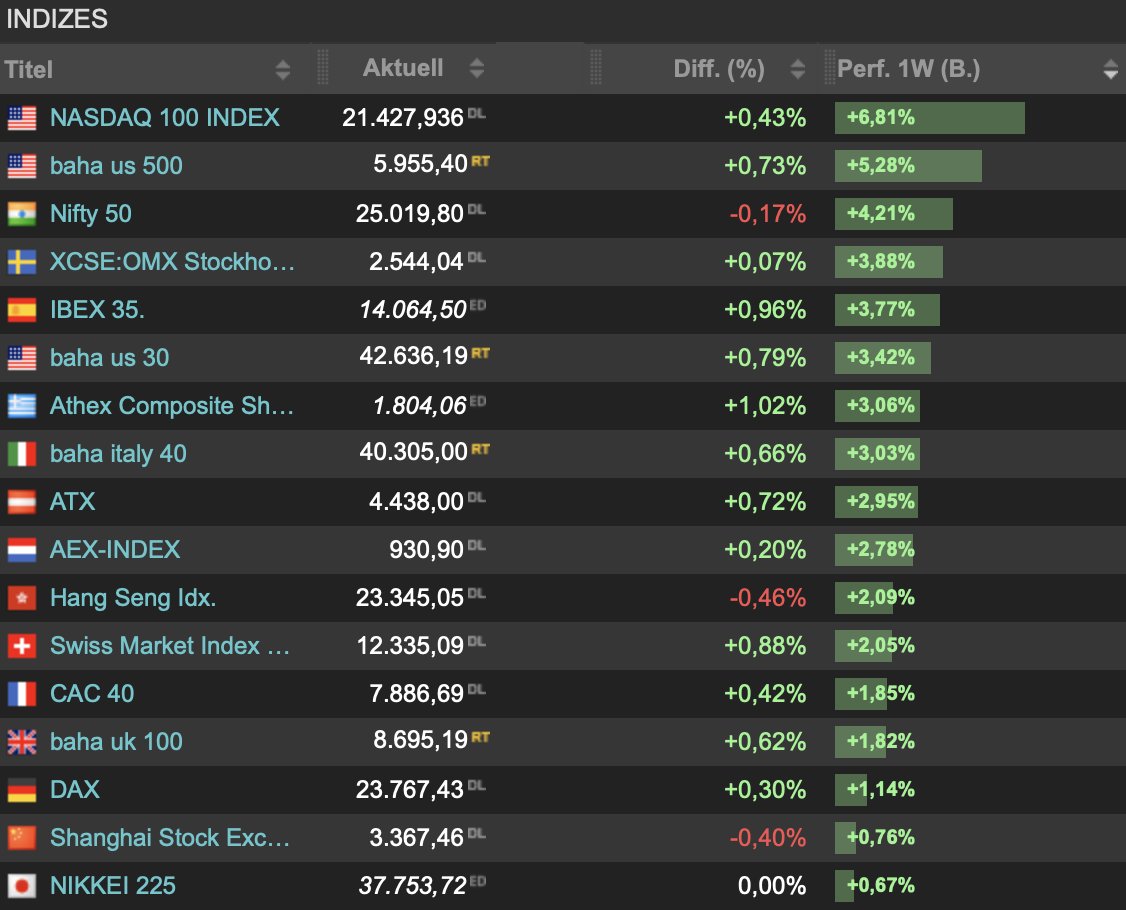Click the value 23.345,05
1126x910 pixels.
point(409,598)
